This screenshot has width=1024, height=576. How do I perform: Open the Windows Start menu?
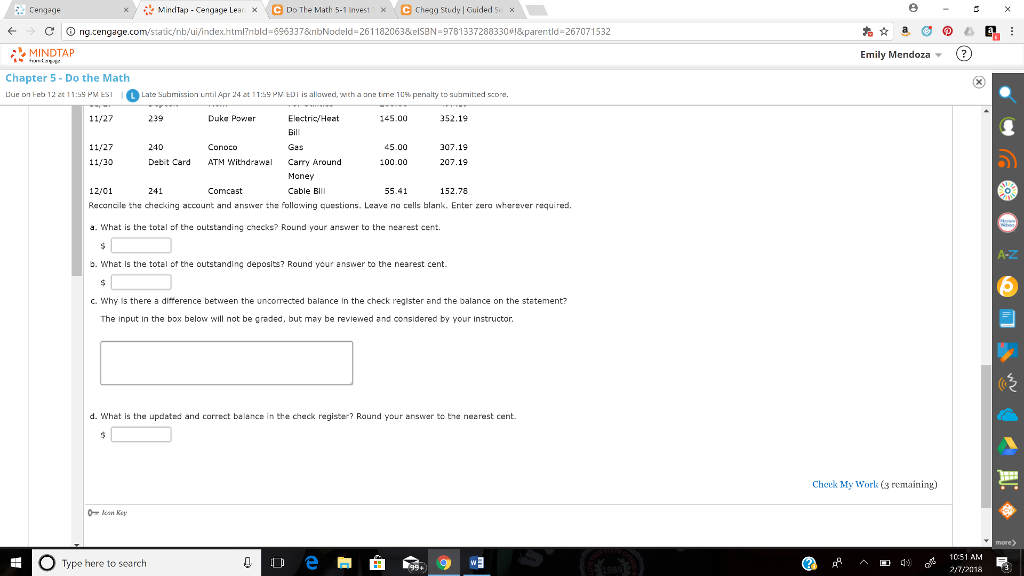pyautogui.click(x=16, y=562)
